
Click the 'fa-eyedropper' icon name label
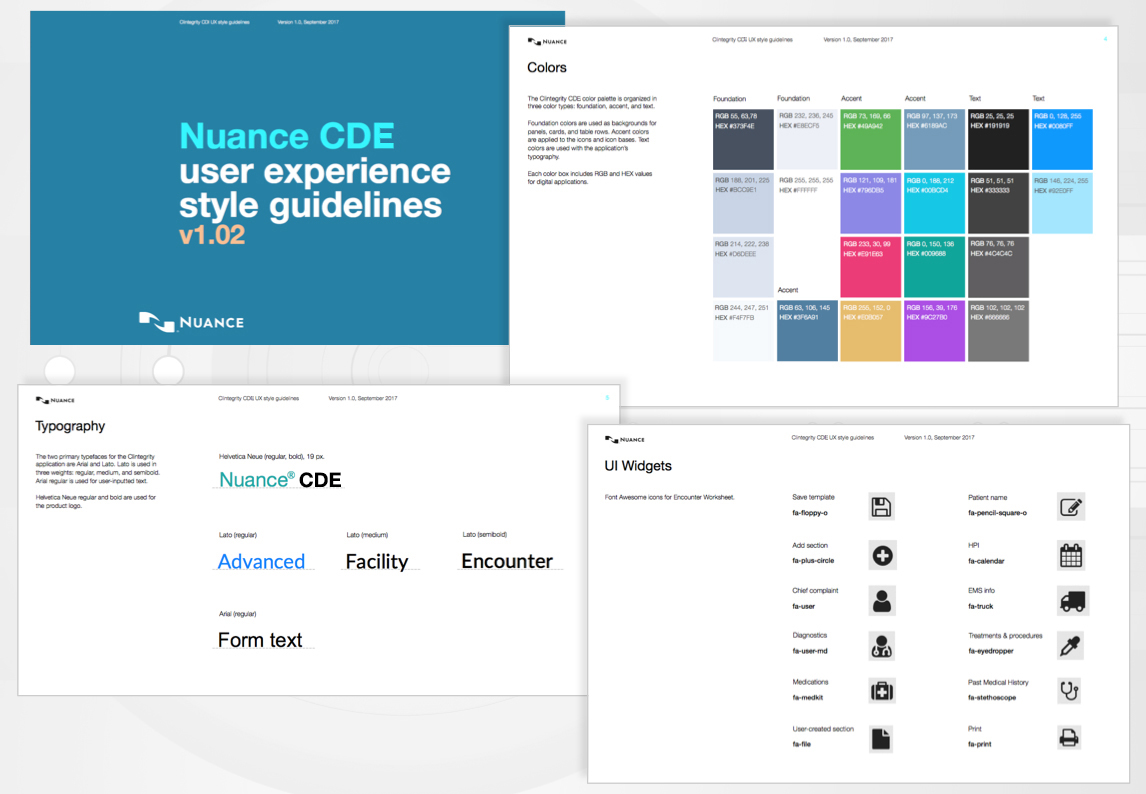point(990,651)
